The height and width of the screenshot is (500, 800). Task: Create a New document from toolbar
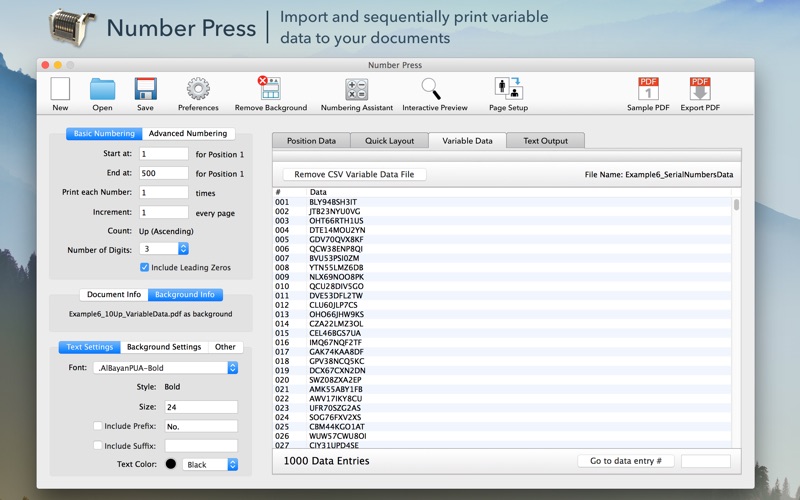(x=60, y=94)
